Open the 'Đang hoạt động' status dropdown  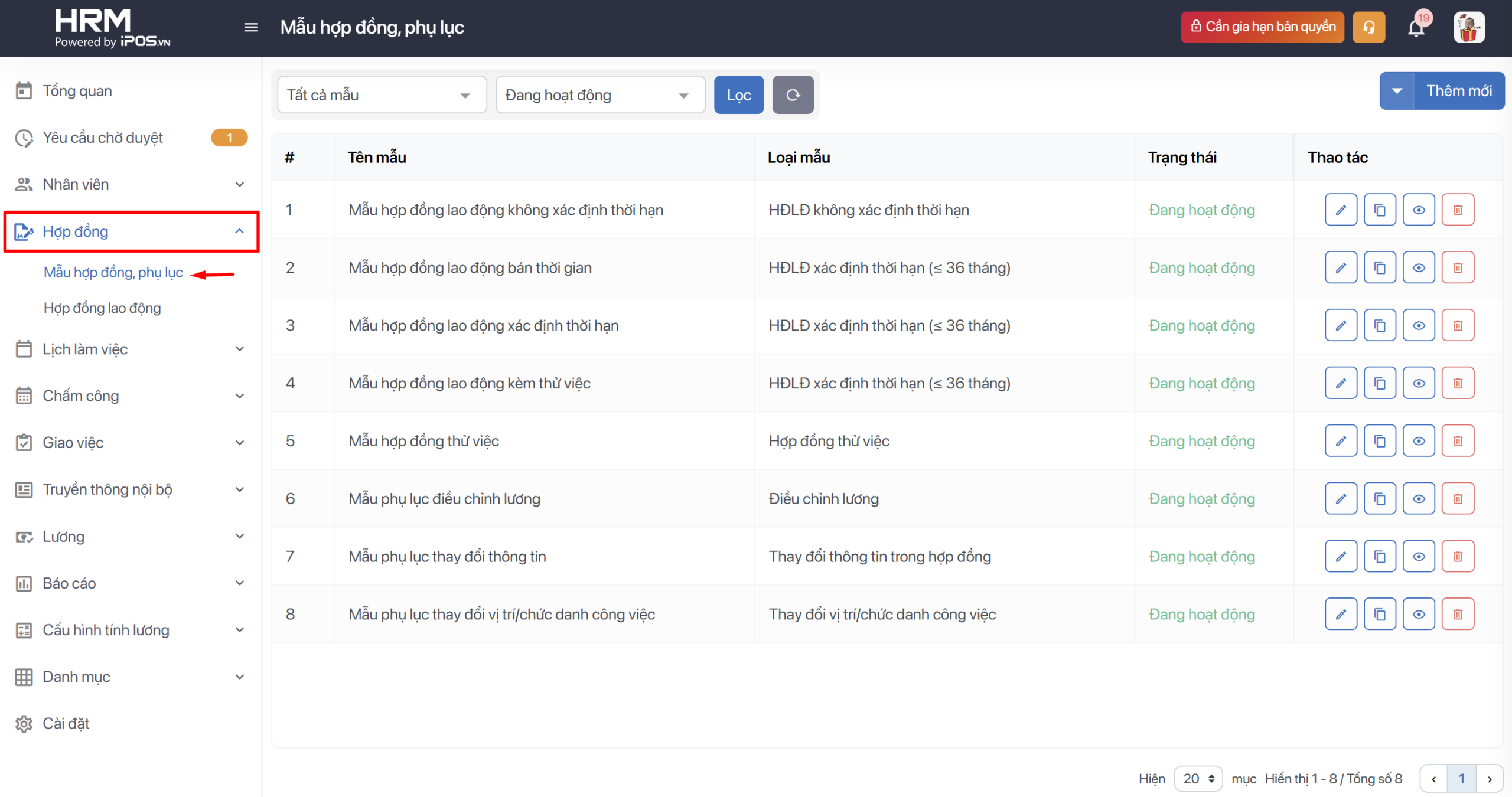tap(600, 94)
